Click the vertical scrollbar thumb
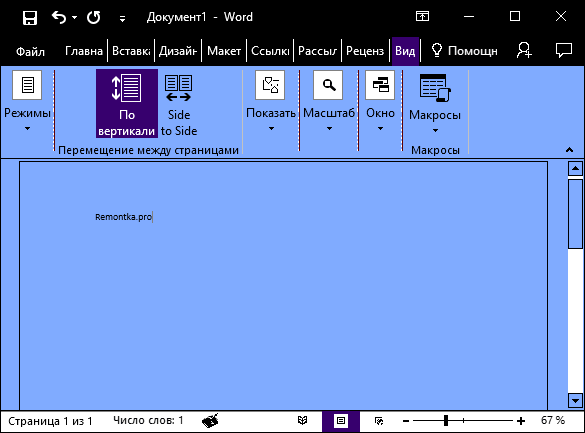585x433 pixels. click(x=575, y=214)
